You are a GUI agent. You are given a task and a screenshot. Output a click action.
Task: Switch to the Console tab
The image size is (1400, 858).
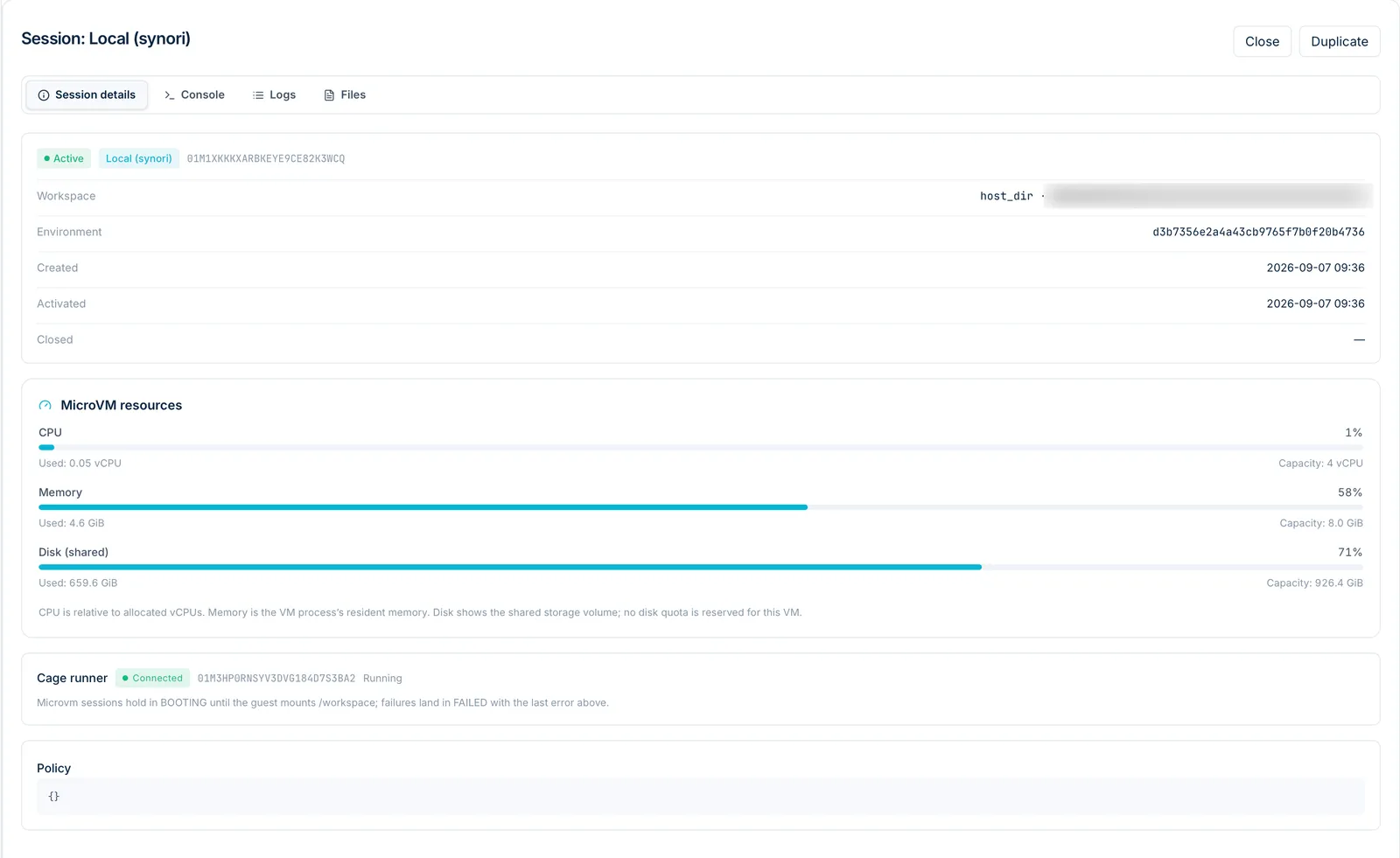coord(194,94)
